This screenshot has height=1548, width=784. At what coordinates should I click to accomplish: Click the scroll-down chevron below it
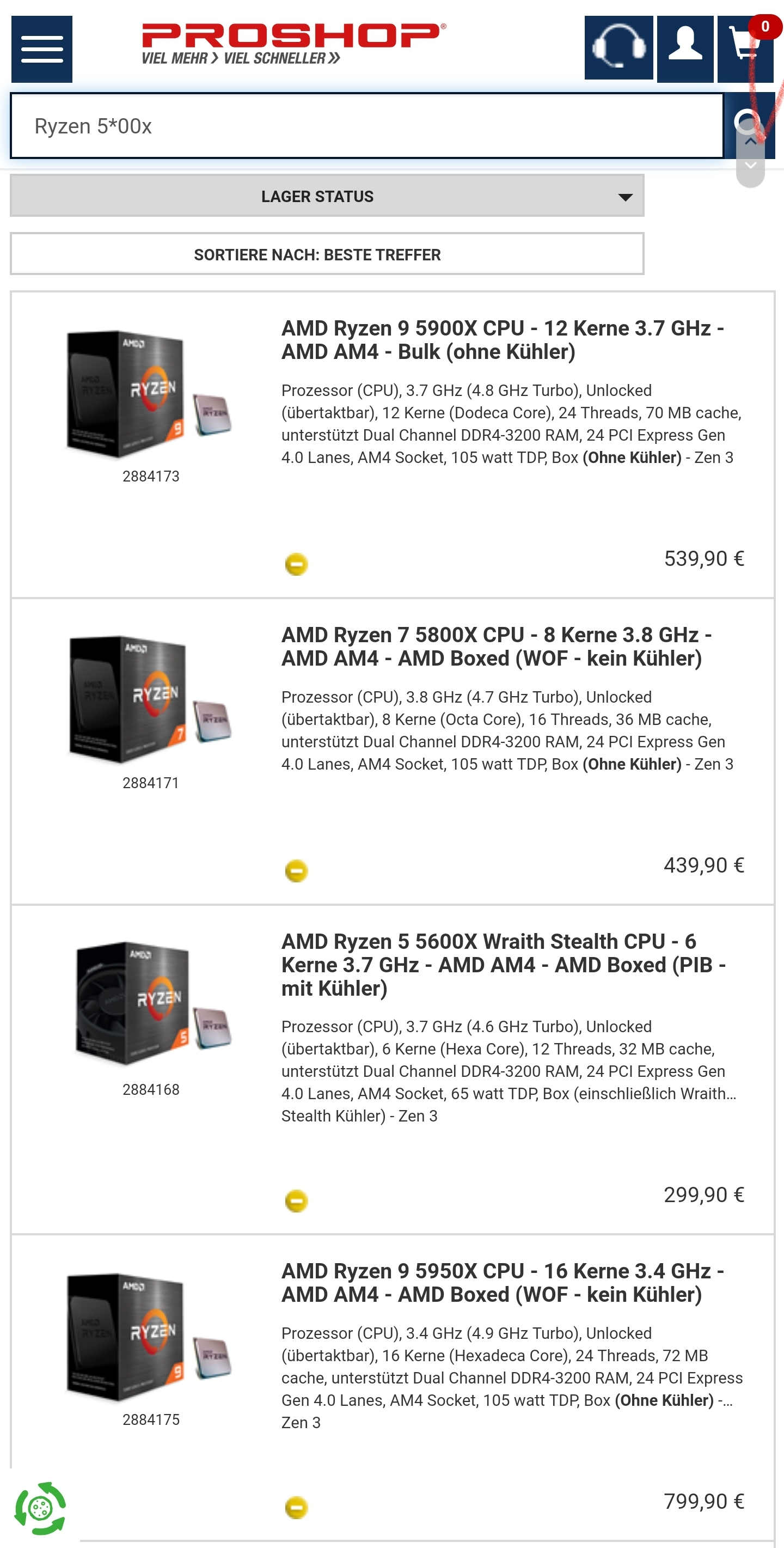pos(750,164)
